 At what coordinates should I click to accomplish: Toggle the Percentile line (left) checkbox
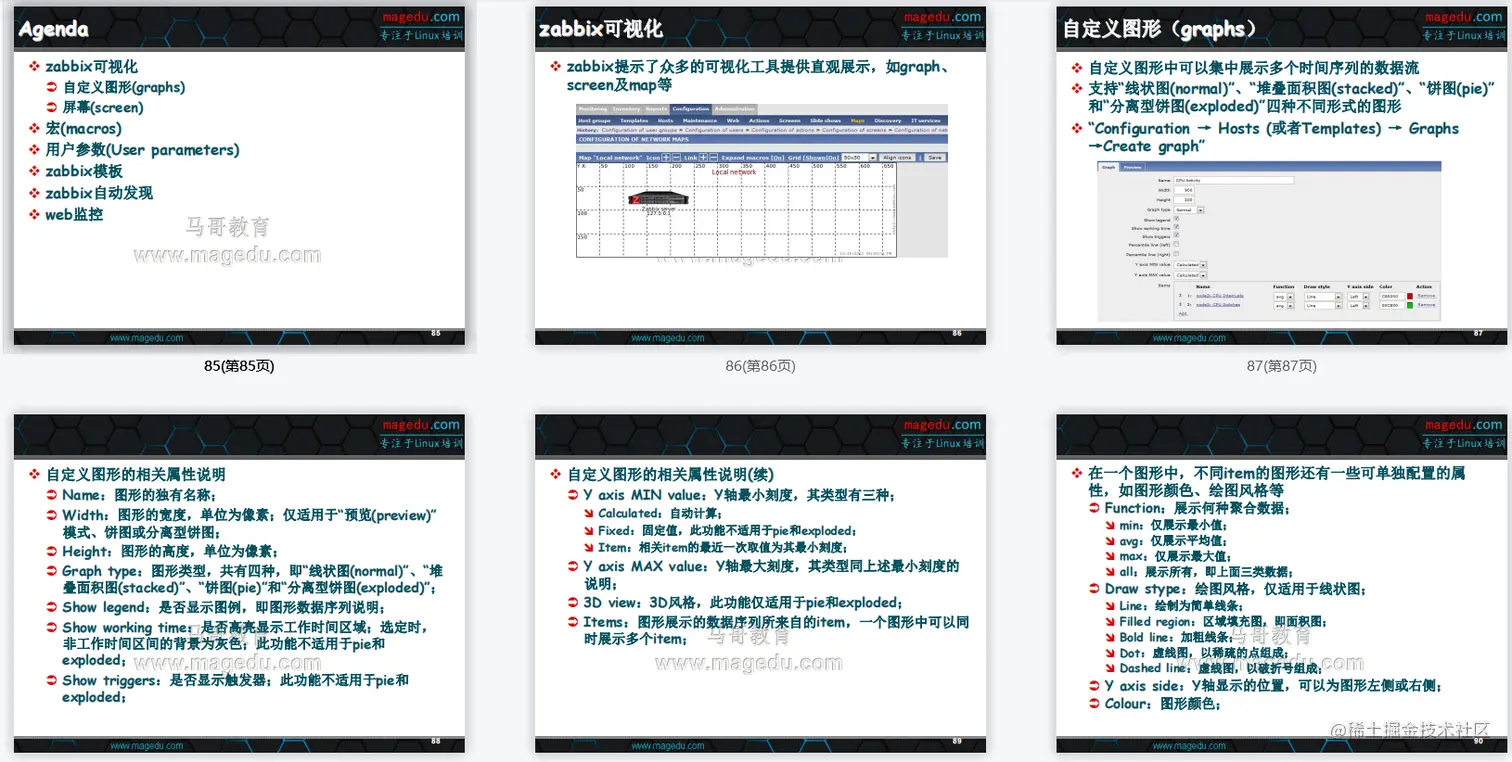pos(1176,244)
